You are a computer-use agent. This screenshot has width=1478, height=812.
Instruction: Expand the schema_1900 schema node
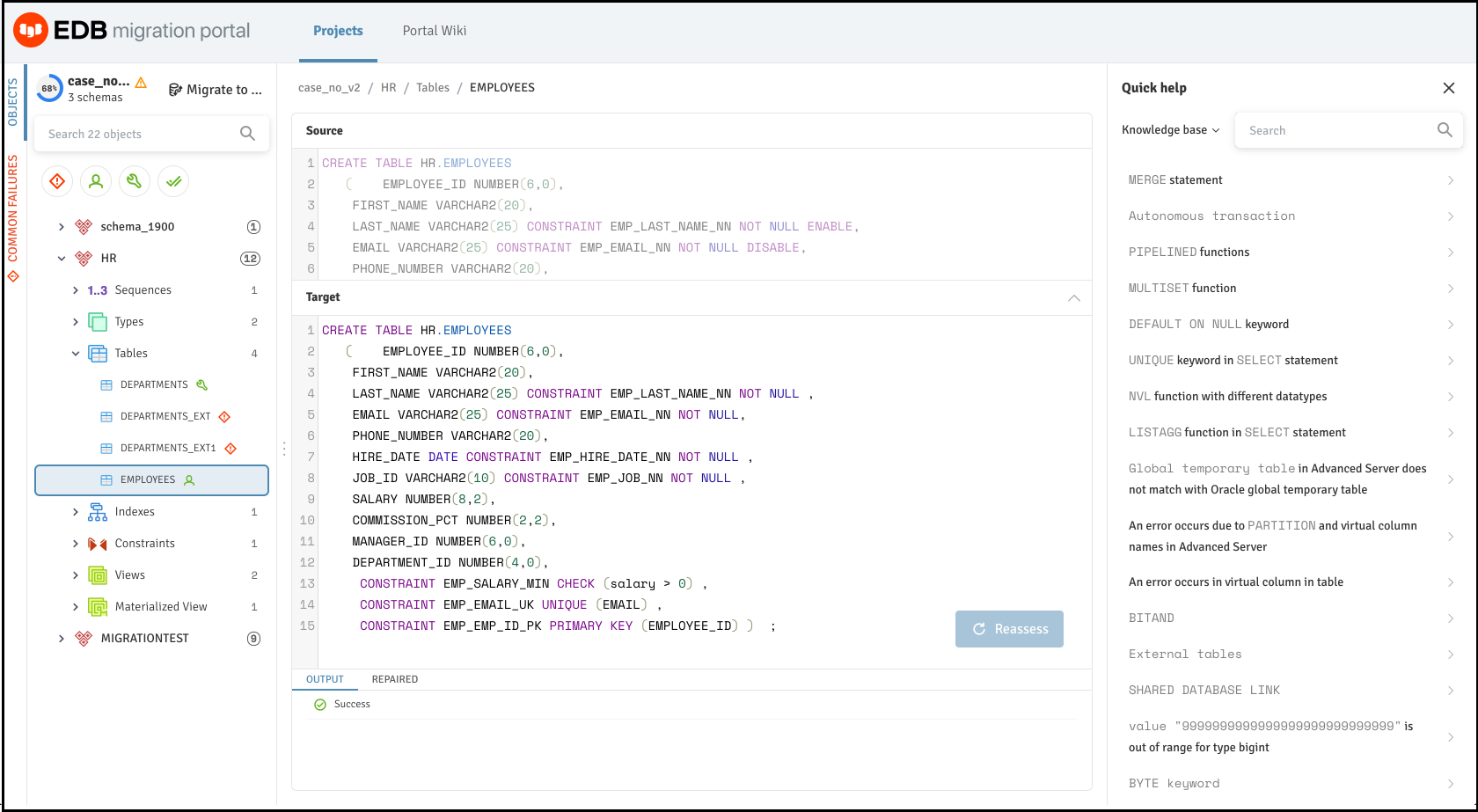tap(62, 227)
